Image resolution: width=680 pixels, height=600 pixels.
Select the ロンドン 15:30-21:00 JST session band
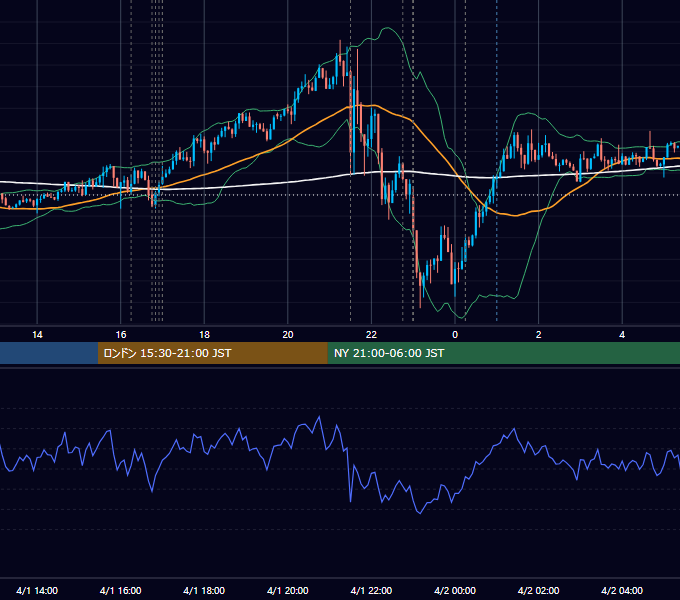click(212, 353)
